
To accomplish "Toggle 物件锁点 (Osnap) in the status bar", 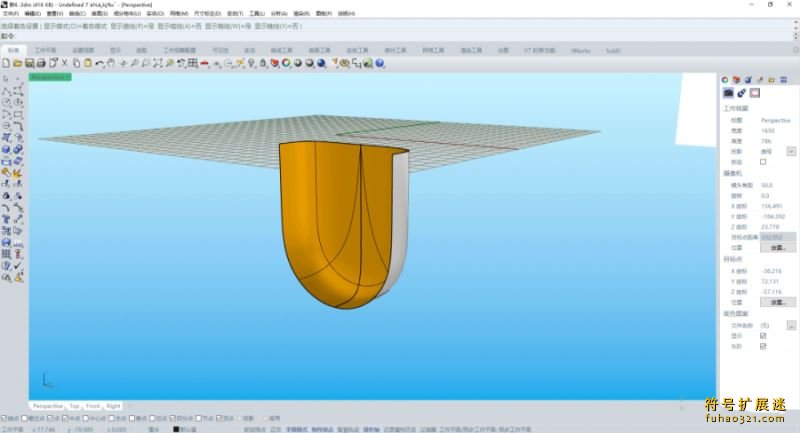I will [322, 429].
